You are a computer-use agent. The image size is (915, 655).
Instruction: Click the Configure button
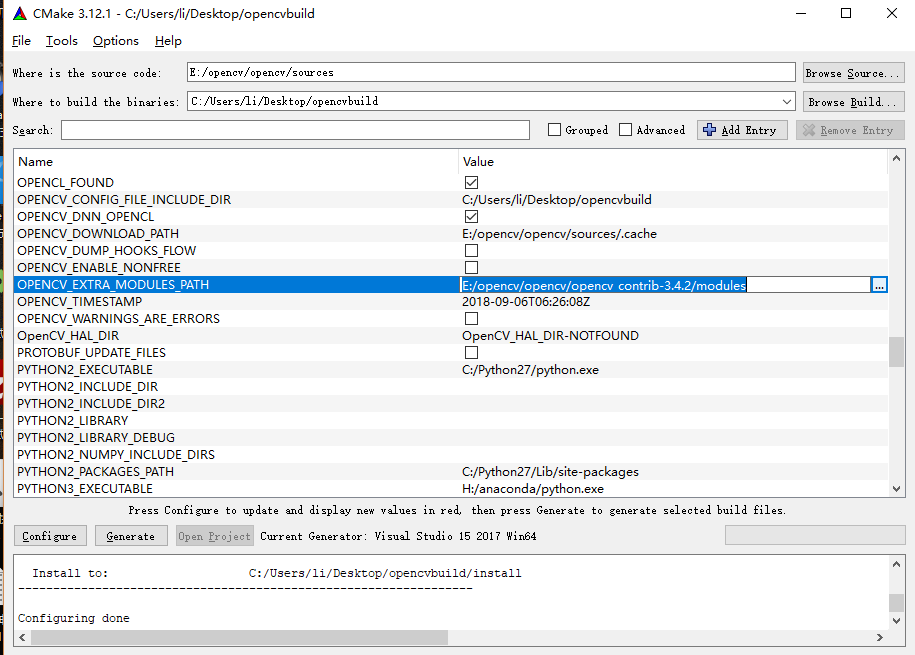(50, 536)
